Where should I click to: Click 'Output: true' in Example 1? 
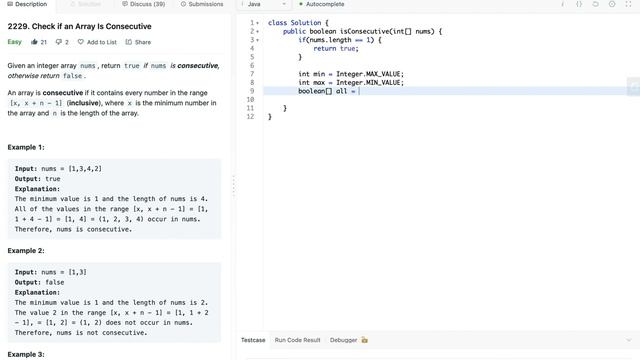(38, 179)
